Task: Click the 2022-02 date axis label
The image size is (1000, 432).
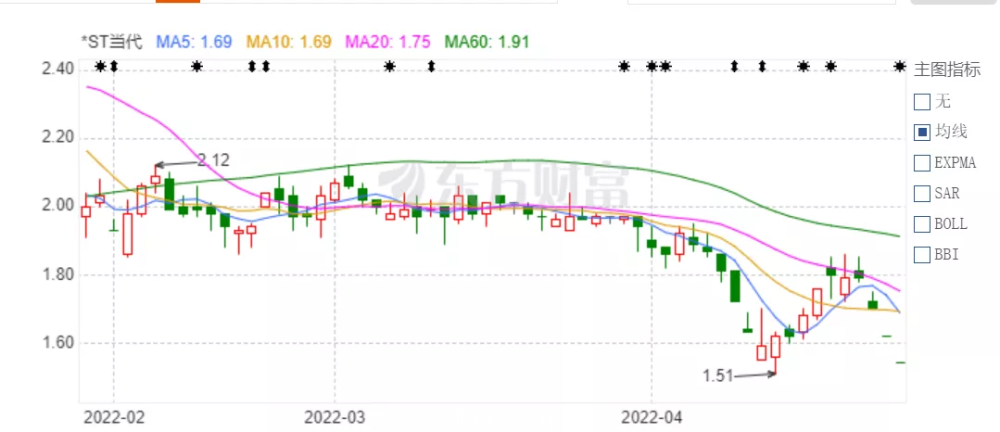Action: pyautogui.click(x=114, y=418)
